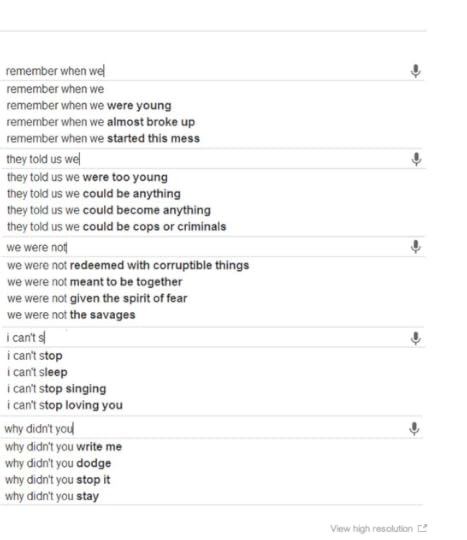The width and height of the screenshot is (467, 540).
Task: Select suggestion 'remember when we almost broke up'
Action: pyautogui.click(x=101, y=122)
